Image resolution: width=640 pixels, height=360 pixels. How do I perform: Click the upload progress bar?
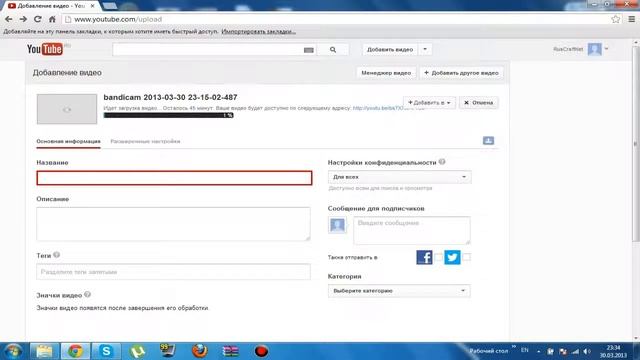click(x=169, y=116)
